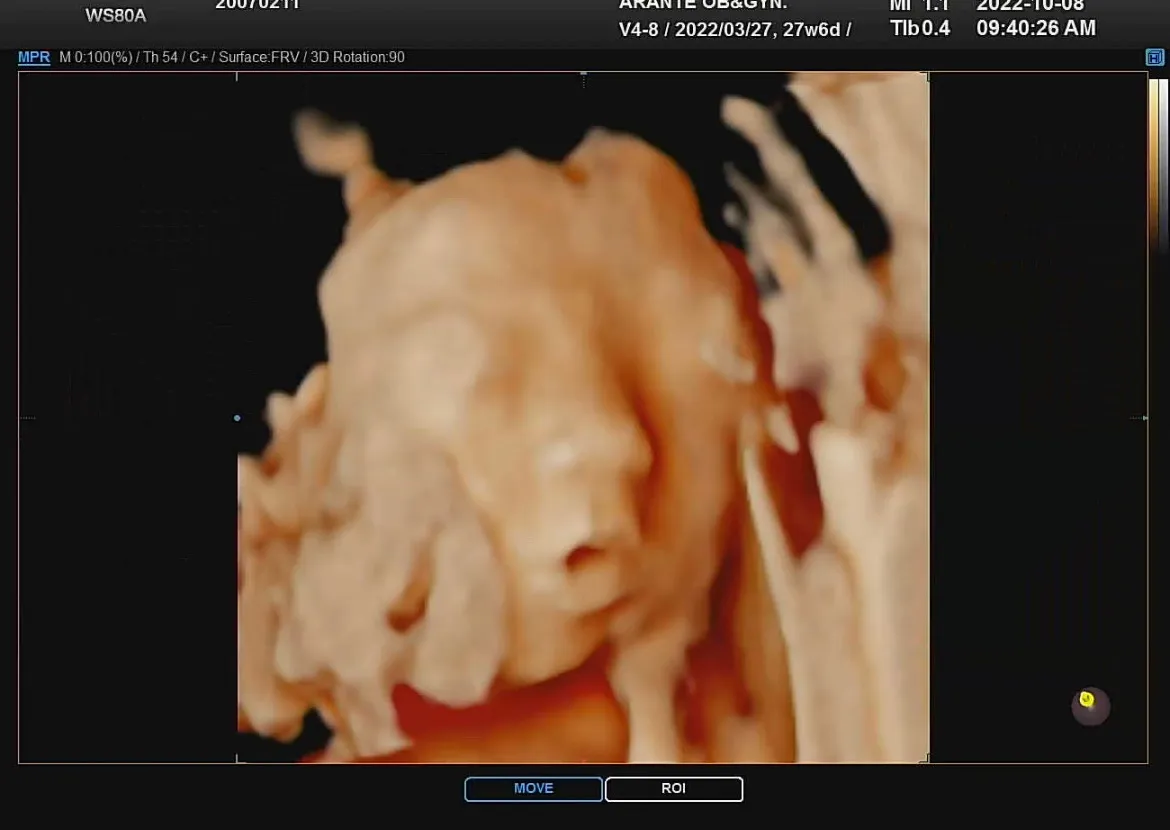Click the 3D rendered fetal face image

(x=583, y=417)
